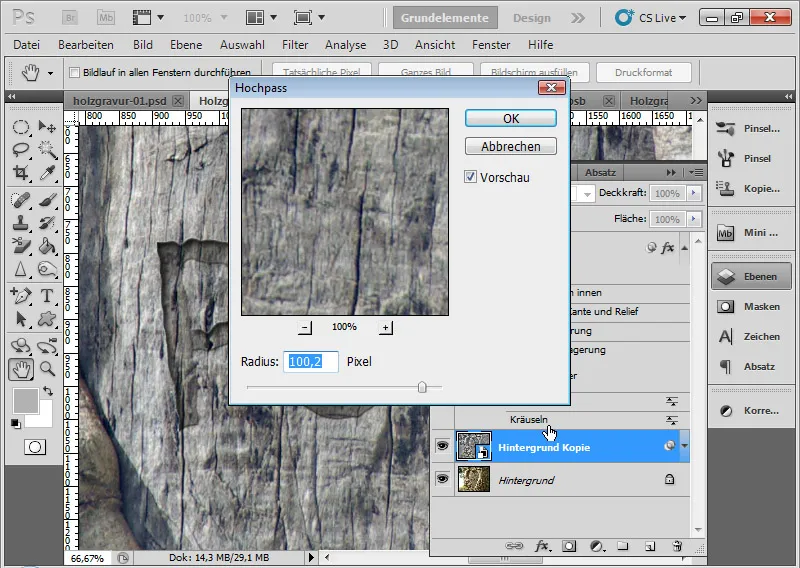800x568 pixels.
Task: Create a new layer group
Action: tap(622, 546)
